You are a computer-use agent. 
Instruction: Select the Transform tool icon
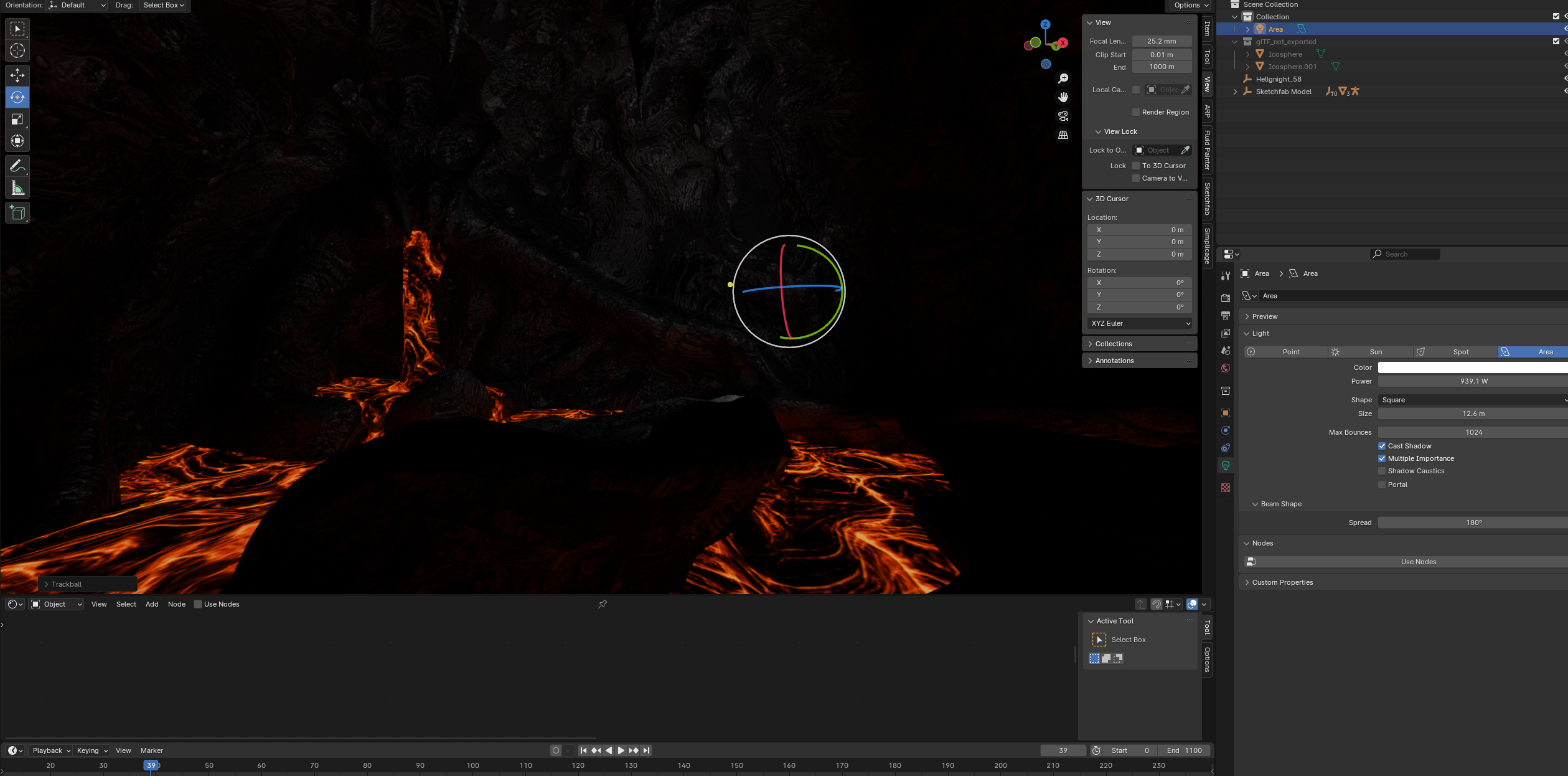tap(17, 141)
